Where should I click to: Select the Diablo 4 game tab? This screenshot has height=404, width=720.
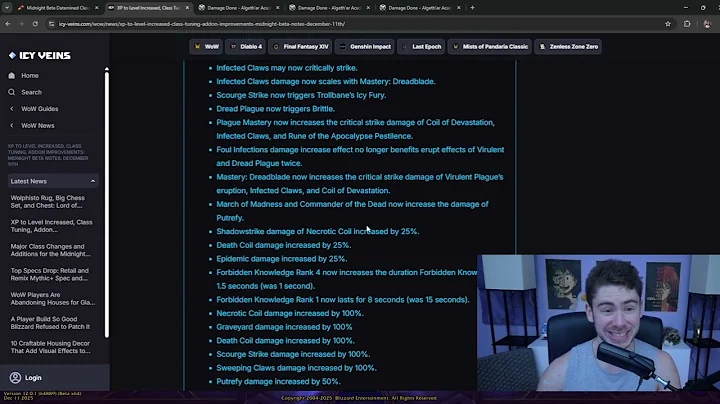pos(246,46)
